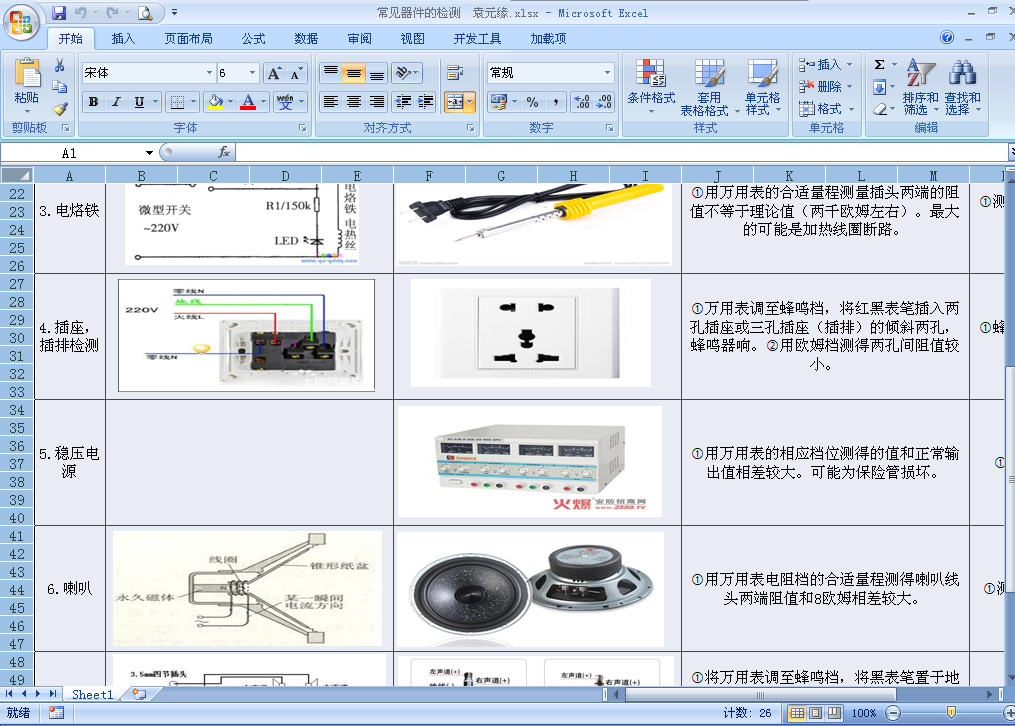Image resolution: width=1015 pixels, height=726 pixels.
Task: Open the 审阅 ribbon tab
Action: pyautogui.click(x=359, y=39)
